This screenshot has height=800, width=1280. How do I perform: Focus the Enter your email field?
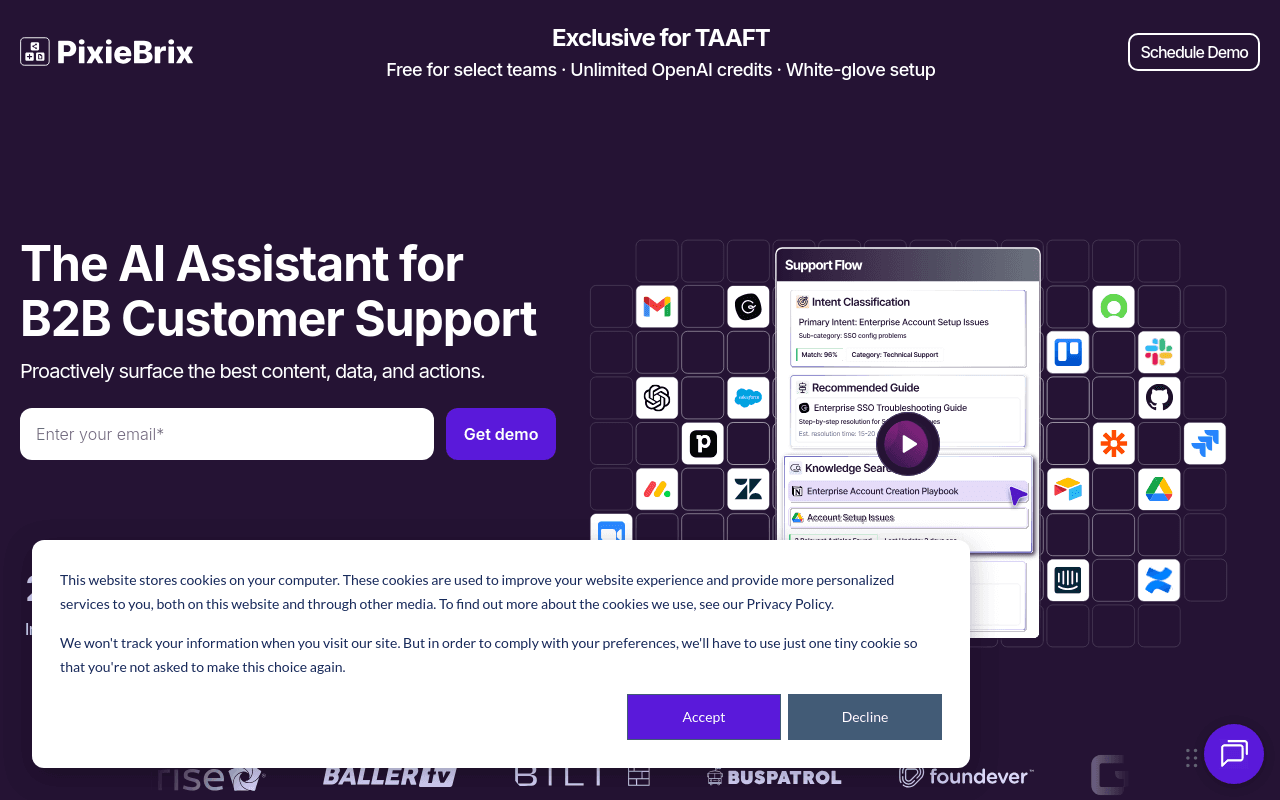pos(227,434)
